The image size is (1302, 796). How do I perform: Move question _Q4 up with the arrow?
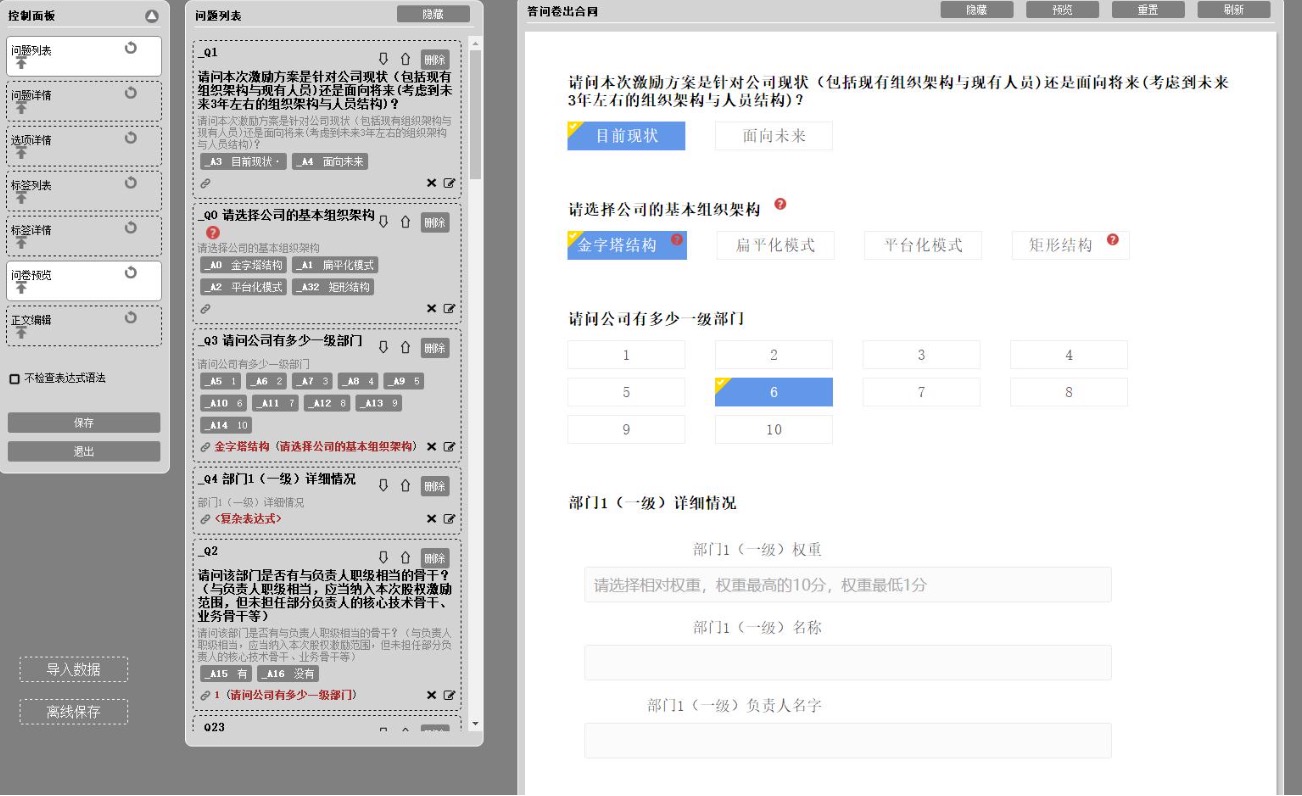coord(405,485)
